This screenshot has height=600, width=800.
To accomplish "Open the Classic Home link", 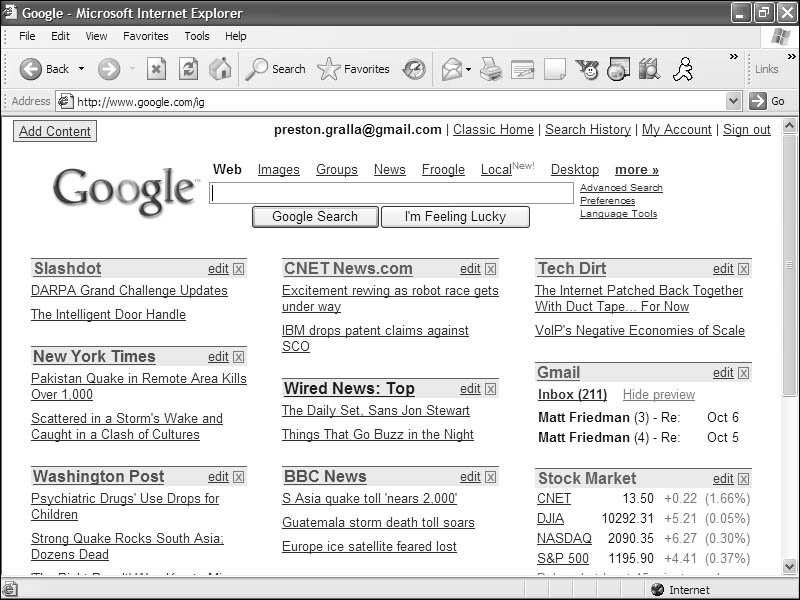I will point(493,130).
